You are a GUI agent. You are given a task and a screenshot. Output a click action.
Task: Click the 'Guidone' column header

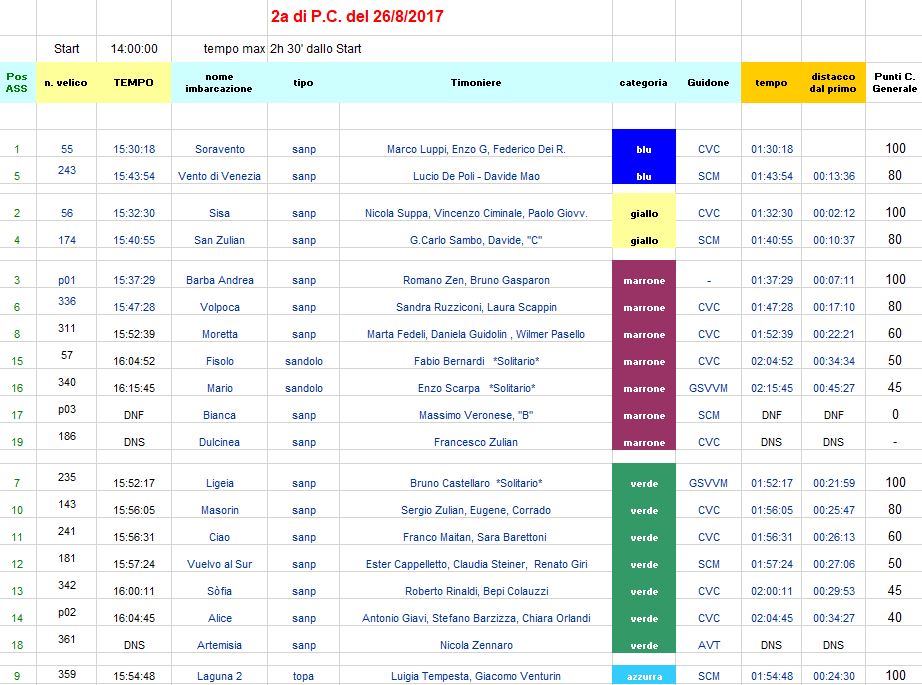pos(708,82)
